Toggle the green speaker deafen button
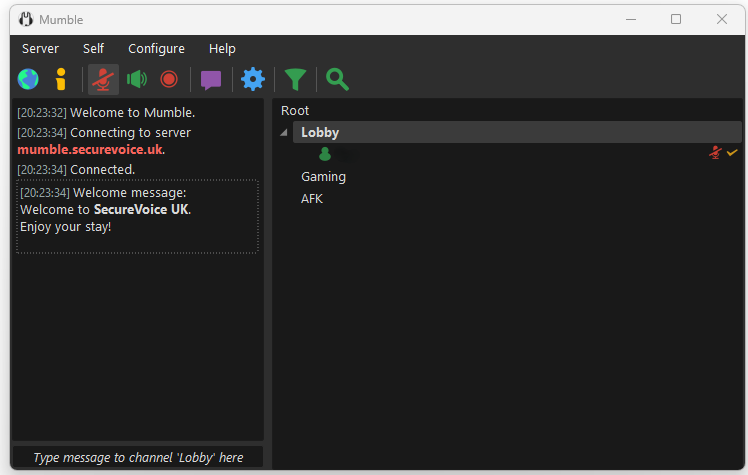 pos(136,79)
